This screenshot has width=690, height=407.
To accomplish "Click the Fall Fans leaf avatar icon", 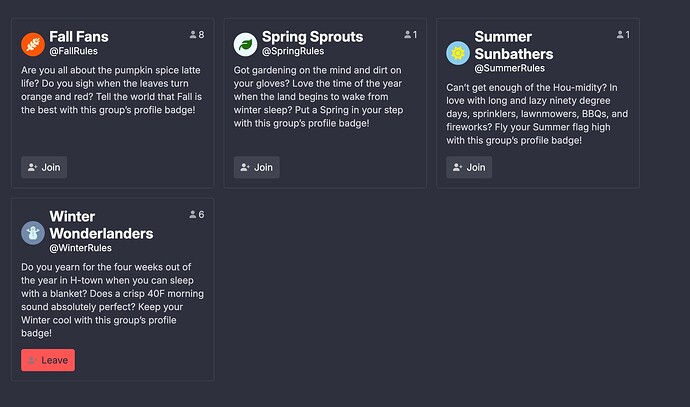I will (33, 43).
